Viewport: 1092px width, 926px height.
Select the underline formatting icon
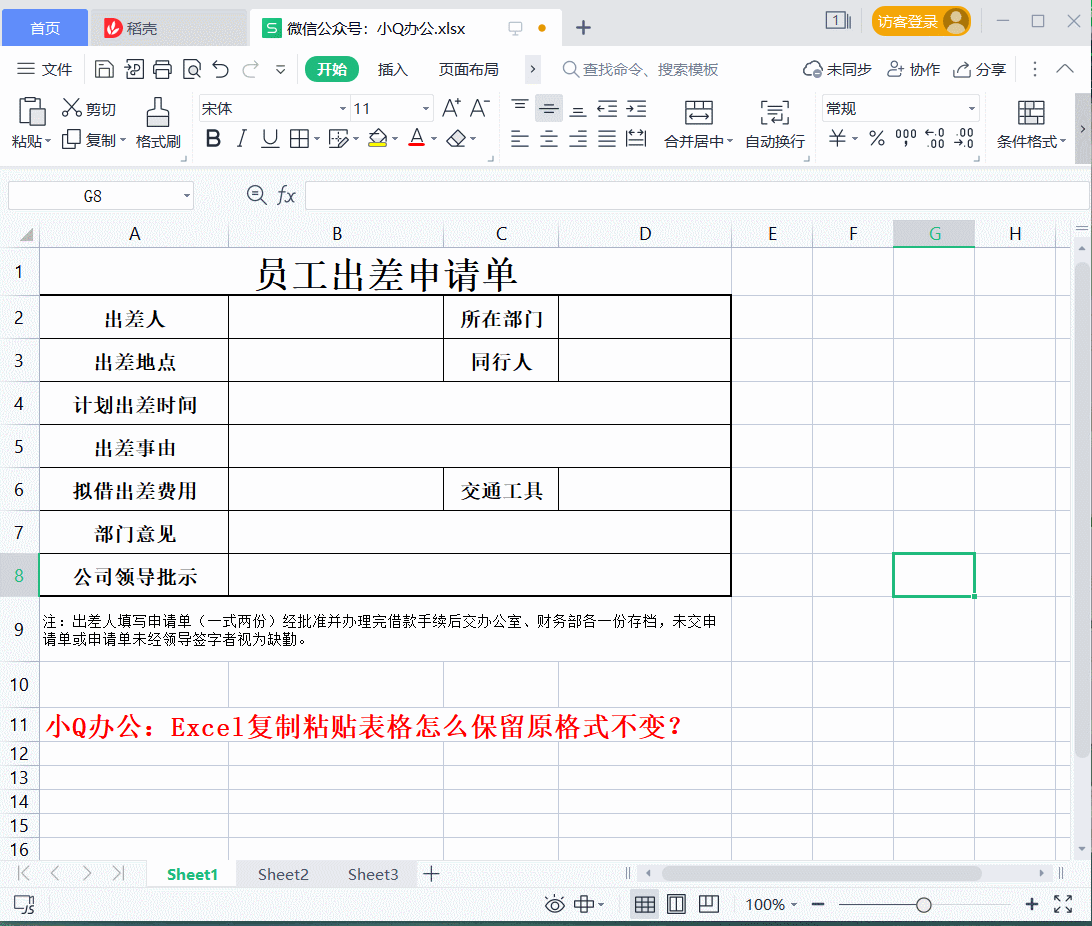tap(269, 139)
